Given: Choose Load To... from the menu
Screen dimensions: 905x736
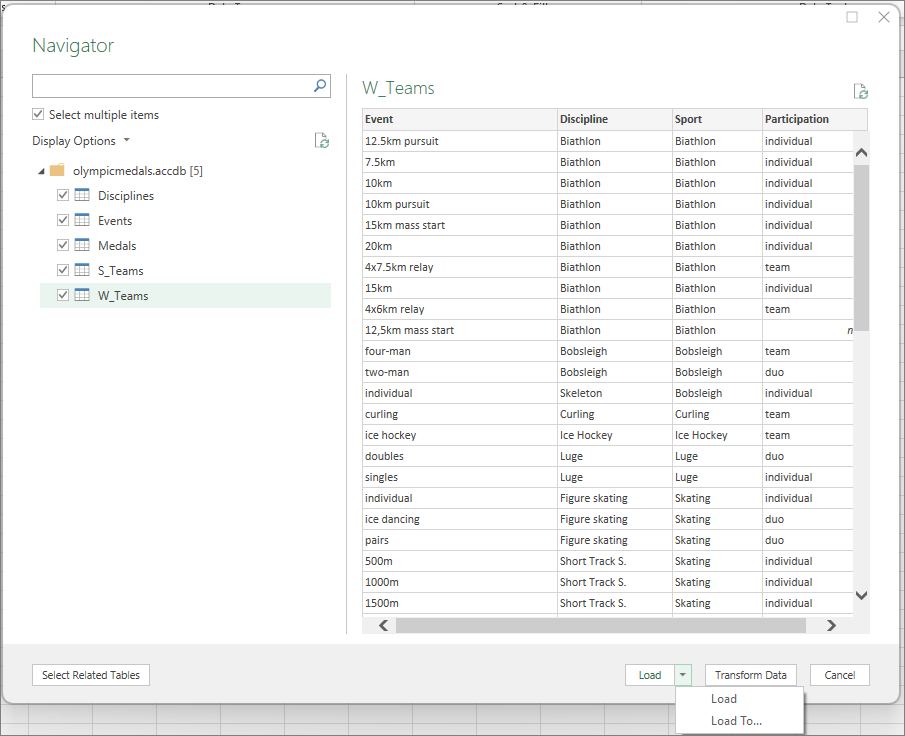Looking at the screenshot, I should click(736, 721).
